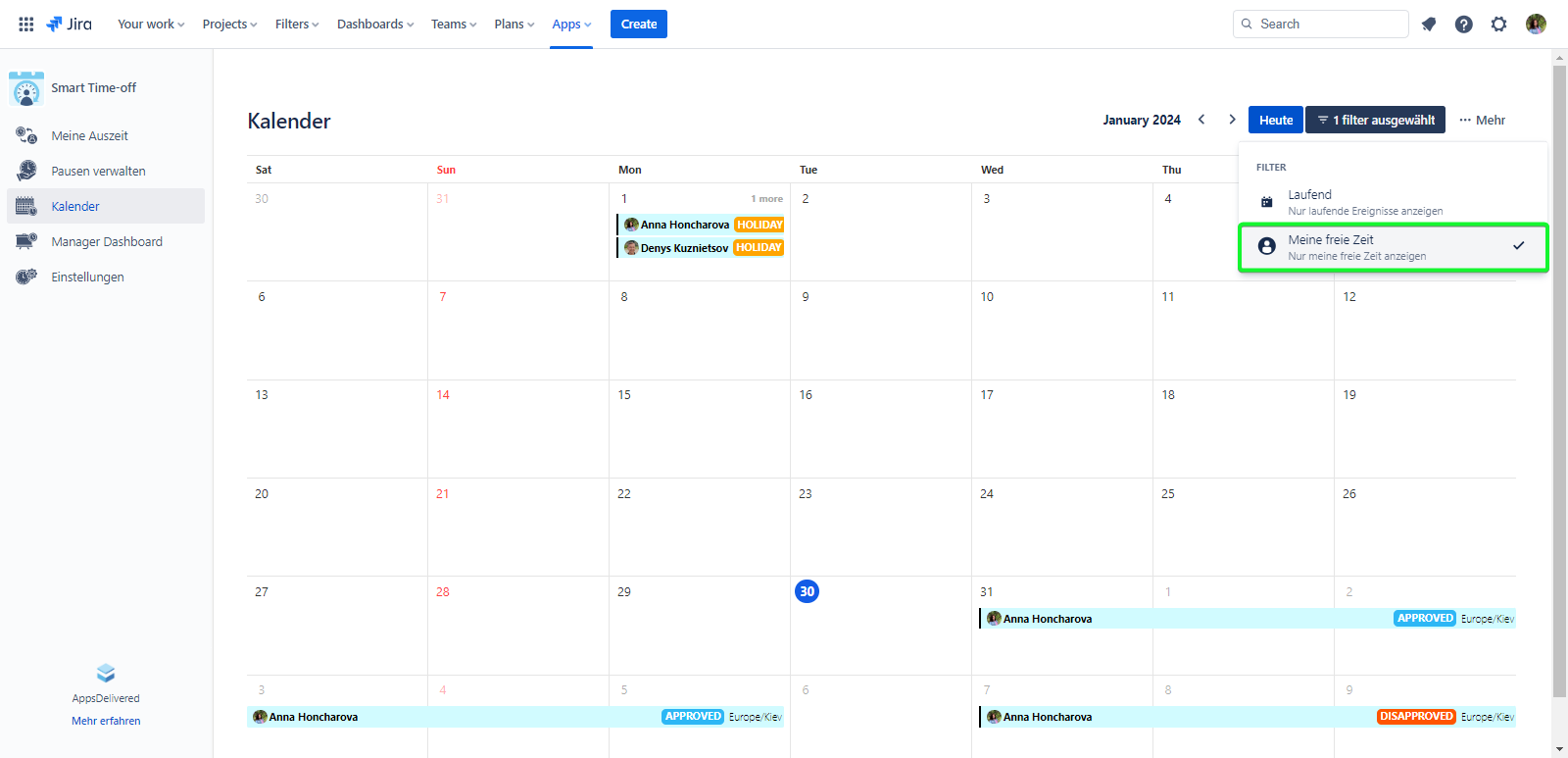Open the help question mark icon

[1463, 25]
